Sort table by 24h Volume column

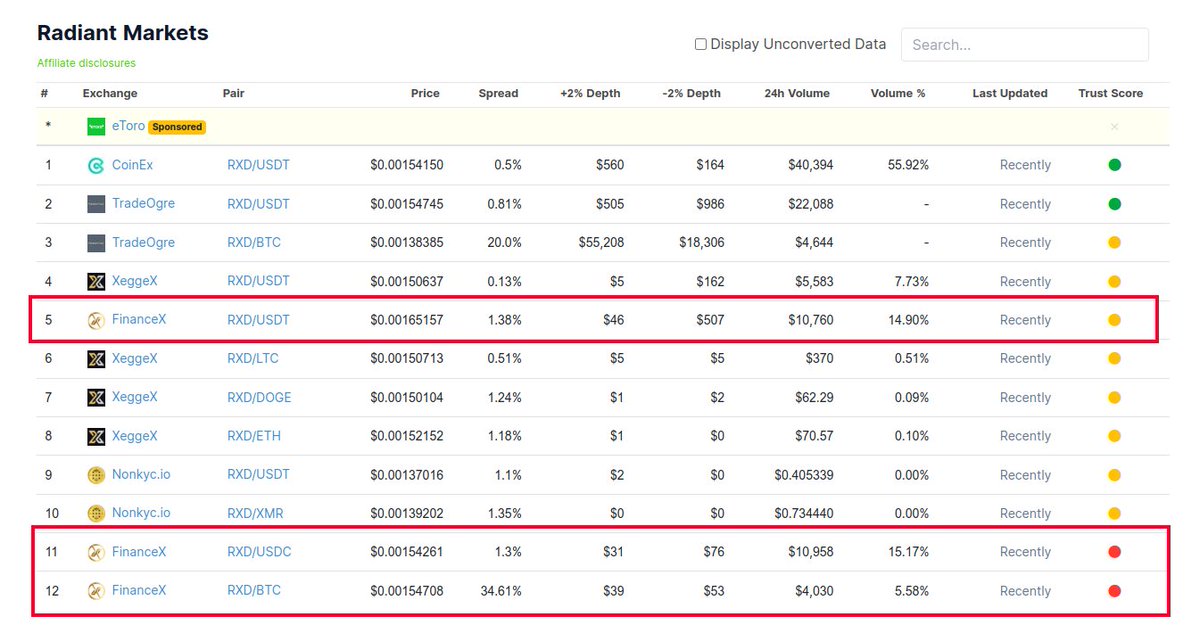click(x=797, y=93)
